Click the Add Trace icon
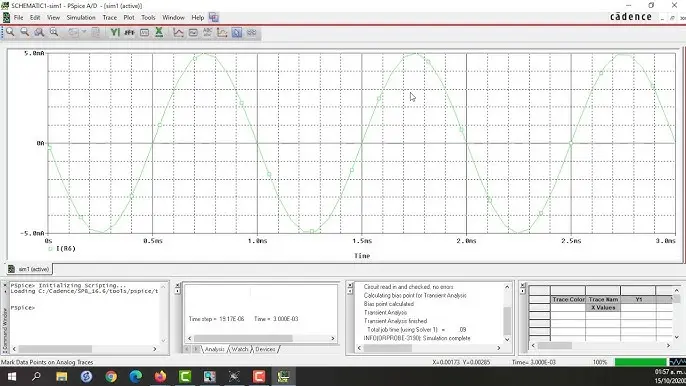This screenshot has height=386, width=686. click(178, 32)
